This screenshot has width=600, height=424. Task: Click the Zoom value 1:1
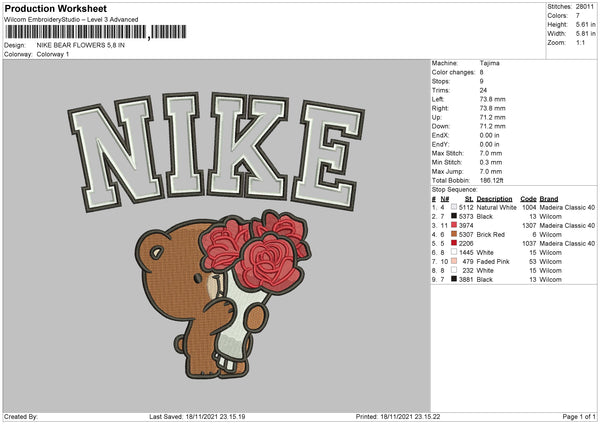(580, 42)
